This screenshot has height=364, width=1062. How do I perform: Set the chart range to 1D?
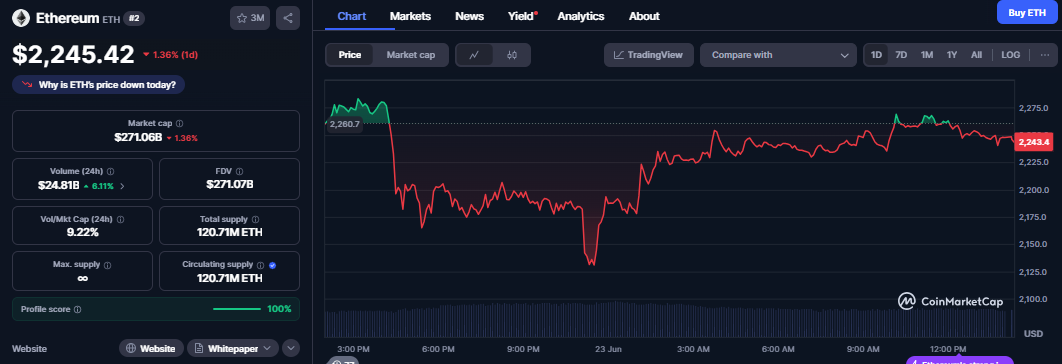click(876, 55)
